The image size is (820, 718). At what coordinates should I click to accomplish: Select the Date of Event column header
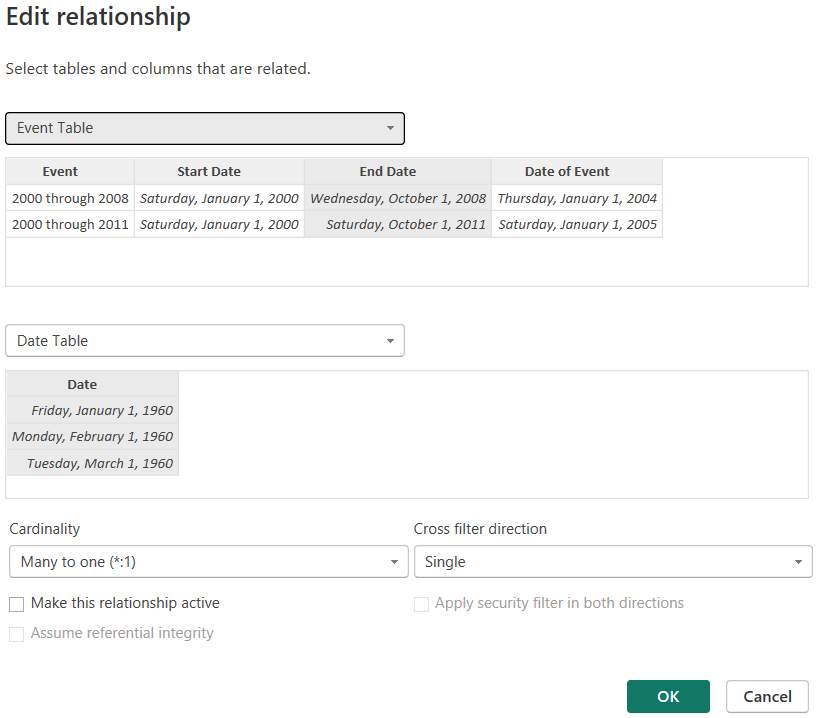tap(577, 172)
